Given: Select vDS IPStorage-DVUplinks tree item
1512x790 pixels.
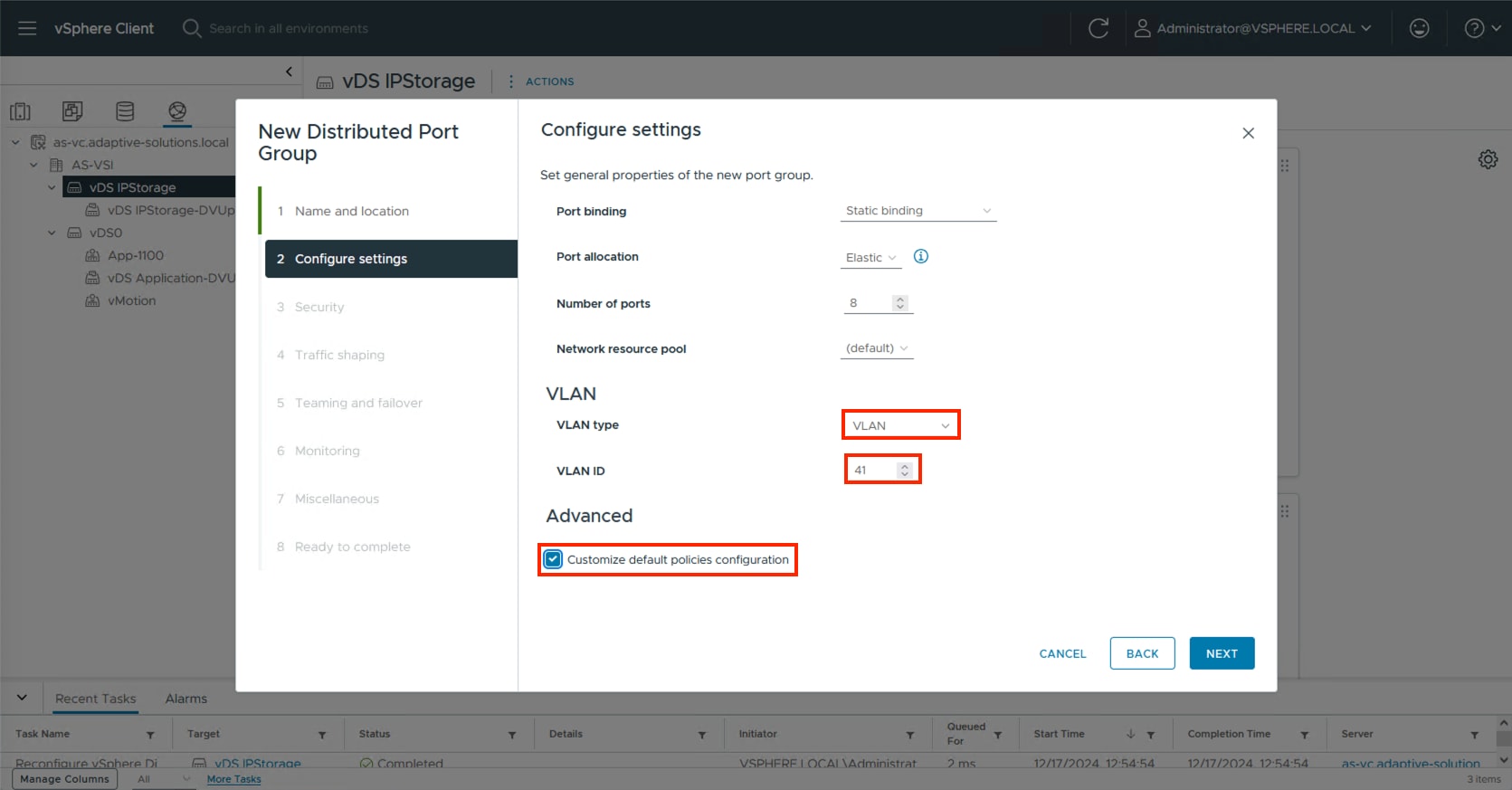Looking at the screenshot, I should (x=171, y=210).
